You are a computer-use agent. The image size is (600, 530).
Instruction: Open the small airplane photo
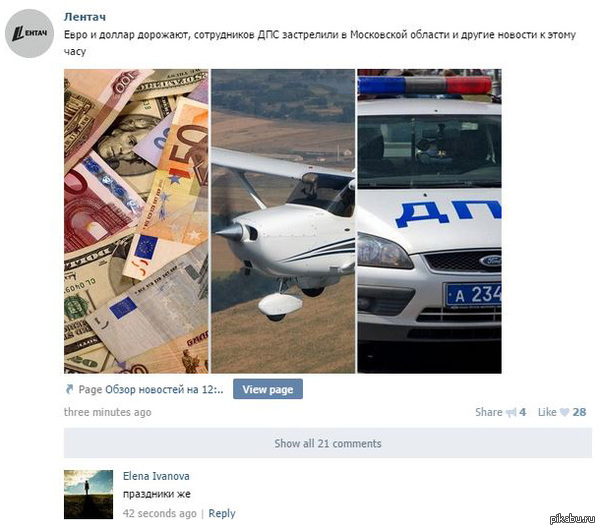coord(283,221)
